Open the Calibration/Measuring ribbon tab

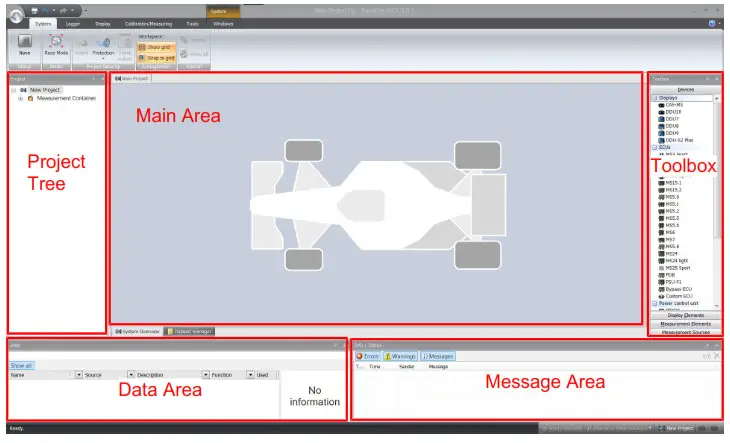click(x=148, y=24)
